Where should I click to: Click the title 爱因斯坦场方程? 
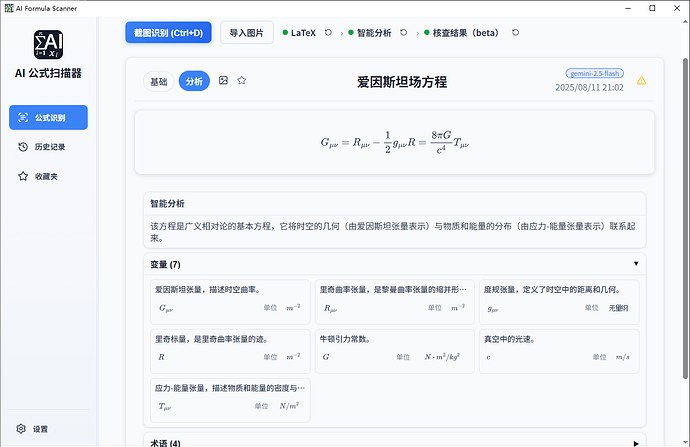click(402, 82)
